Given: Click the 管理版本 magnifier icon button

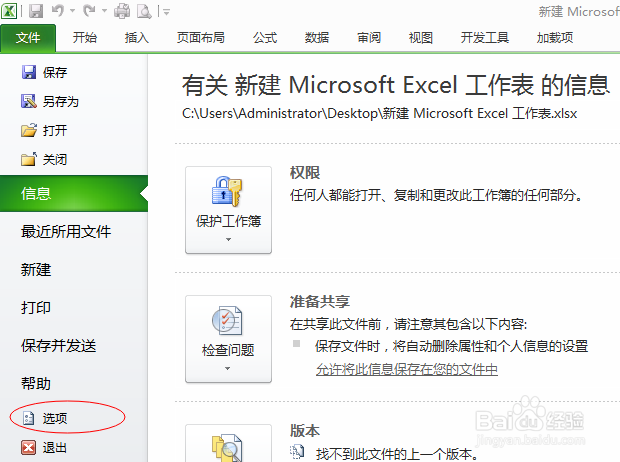Looking at the screenshot, I should tap(229, 444).
